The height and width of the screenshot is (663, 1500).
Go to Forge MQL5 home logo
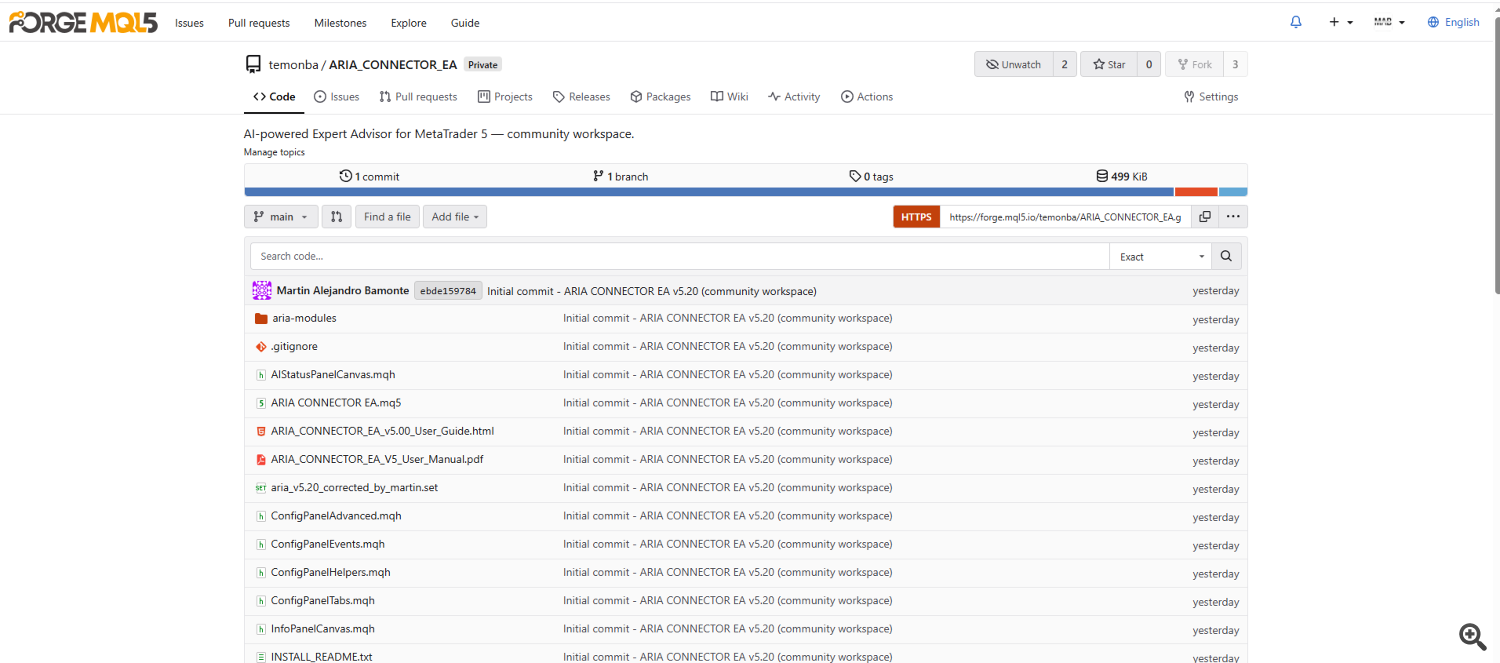coord(83,22)
